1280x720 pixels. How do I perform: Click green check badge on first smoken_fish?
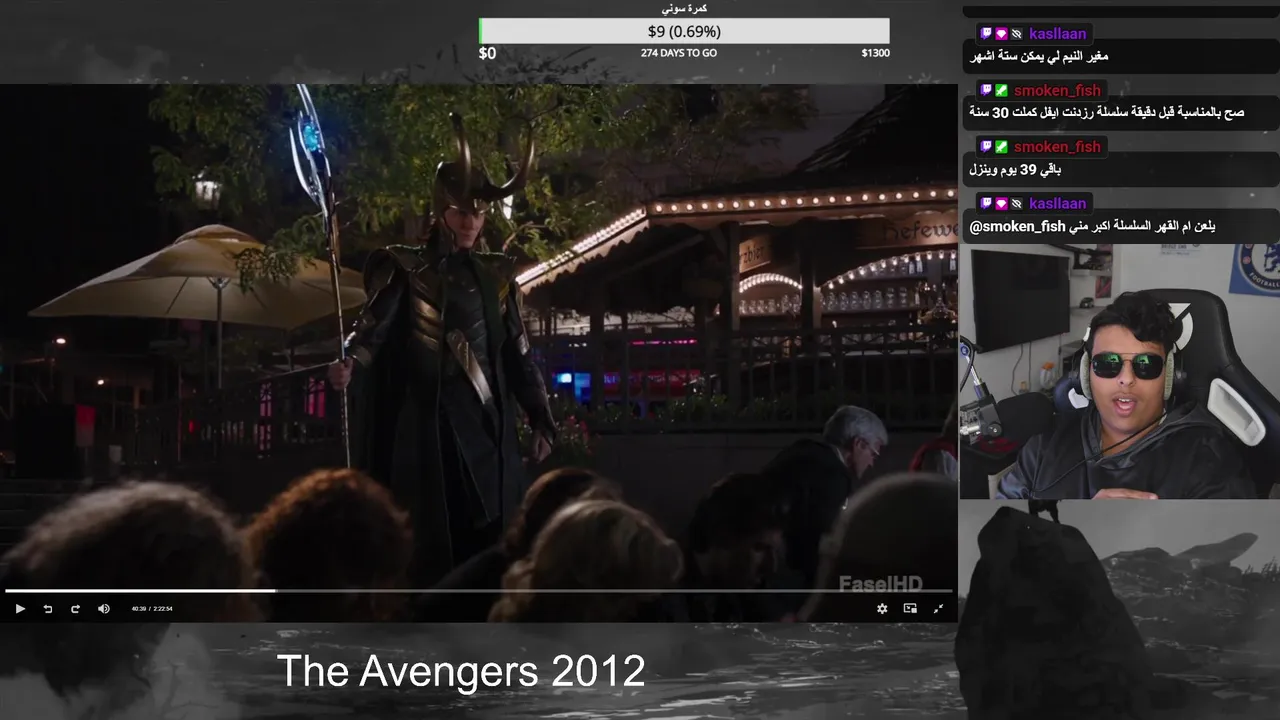click(1001, 91)
